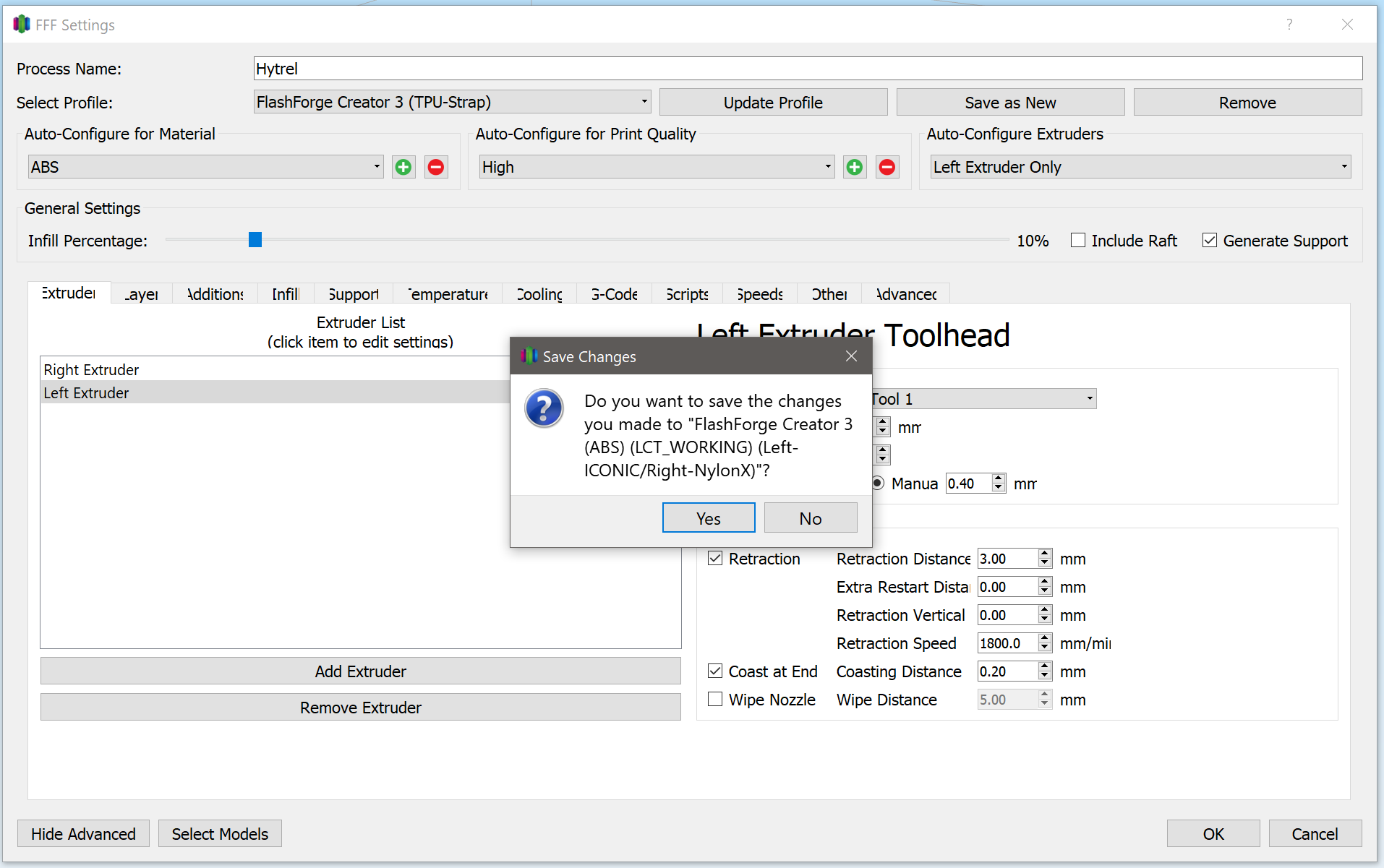Open the High print quality dropdown
The height and width of the screenshot is (868, 1384).
[x=657, y=167]
